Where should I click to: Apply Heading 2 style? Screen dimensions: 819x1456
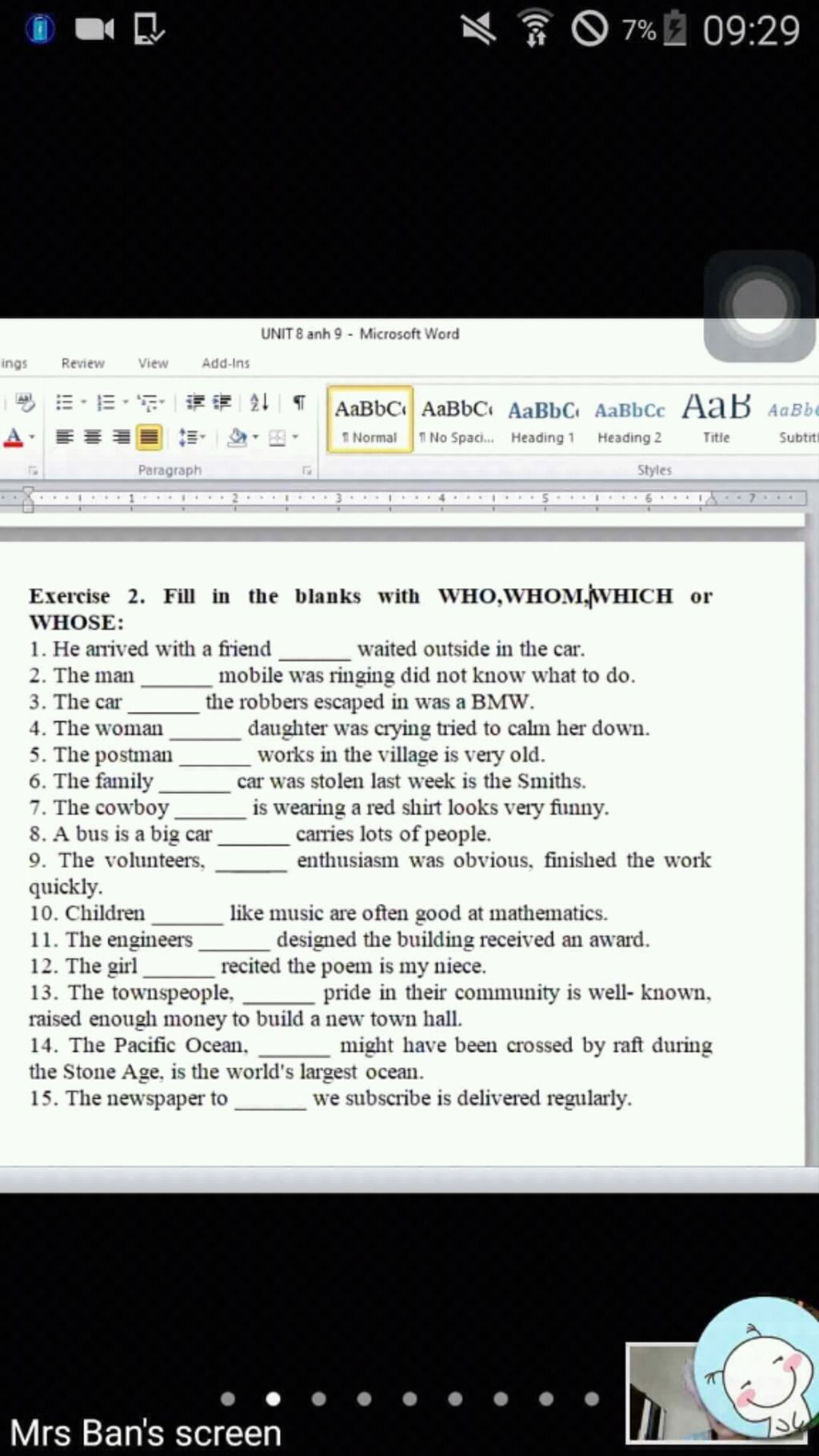(629, 419)
